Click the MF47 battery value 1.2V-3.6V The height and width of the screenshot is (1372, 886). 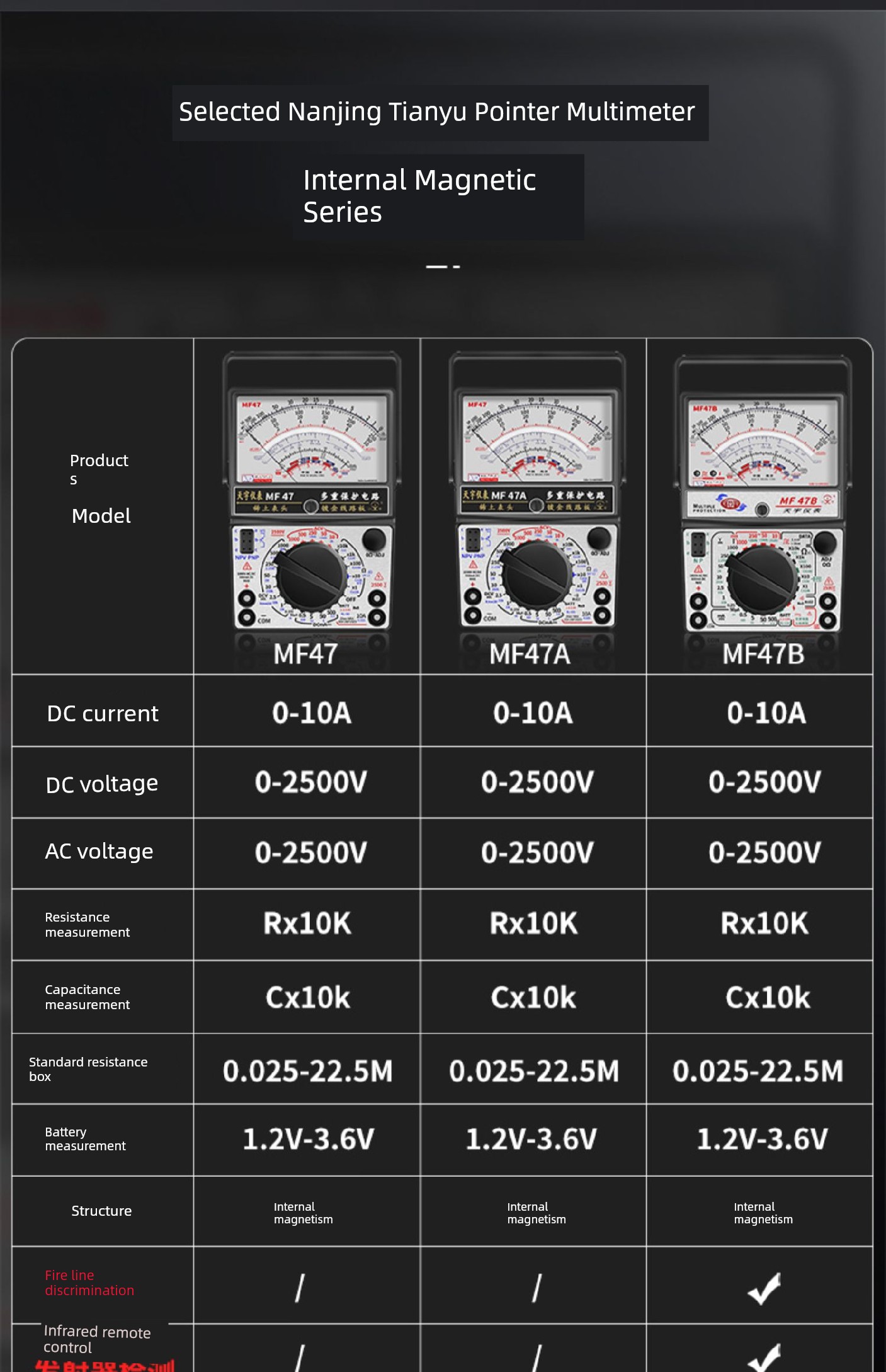(309, 1138)
